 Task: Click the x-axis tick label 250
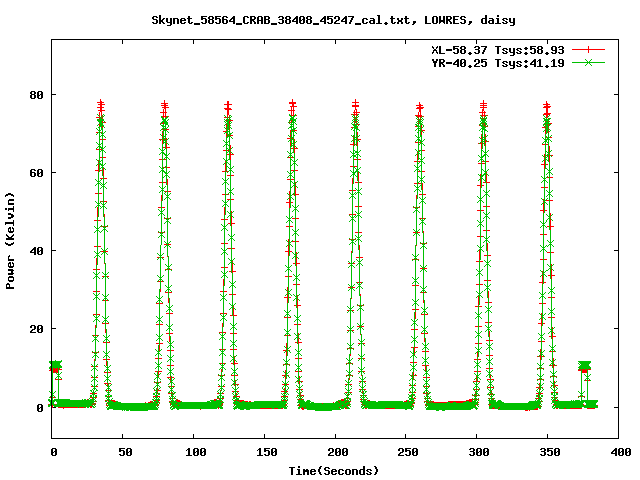coord(408,452)
